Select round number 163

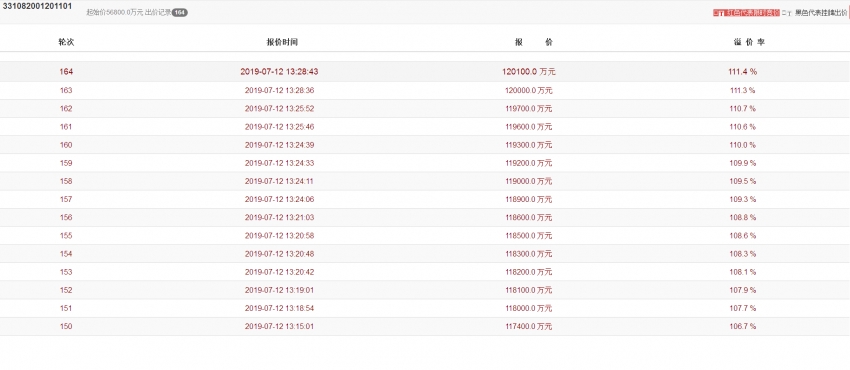pos(66,90)
